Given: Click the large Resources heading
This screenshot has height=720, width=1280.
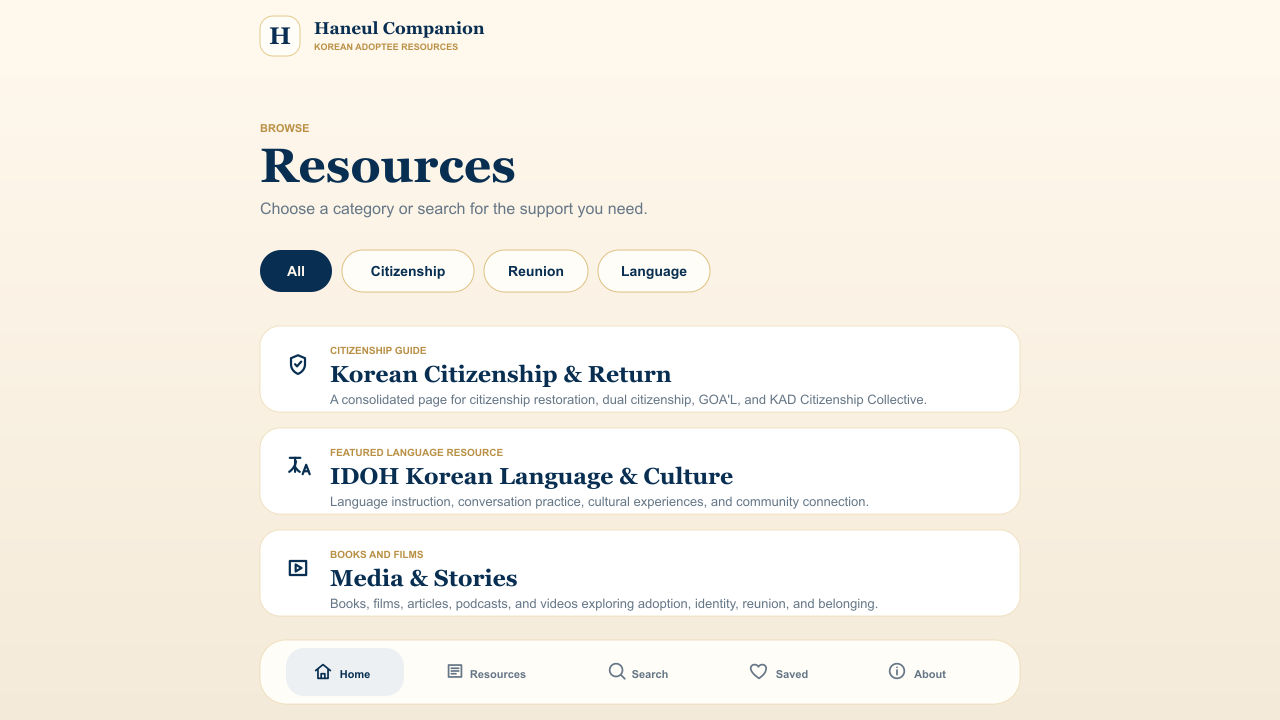Looking at the screenshot, I should [387, 165].
